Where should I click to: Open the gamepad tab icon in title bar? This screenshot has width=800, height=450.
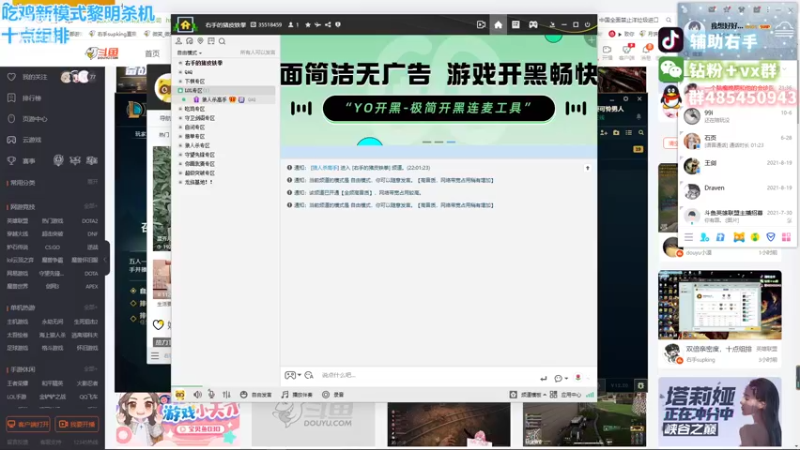[533, 24]
